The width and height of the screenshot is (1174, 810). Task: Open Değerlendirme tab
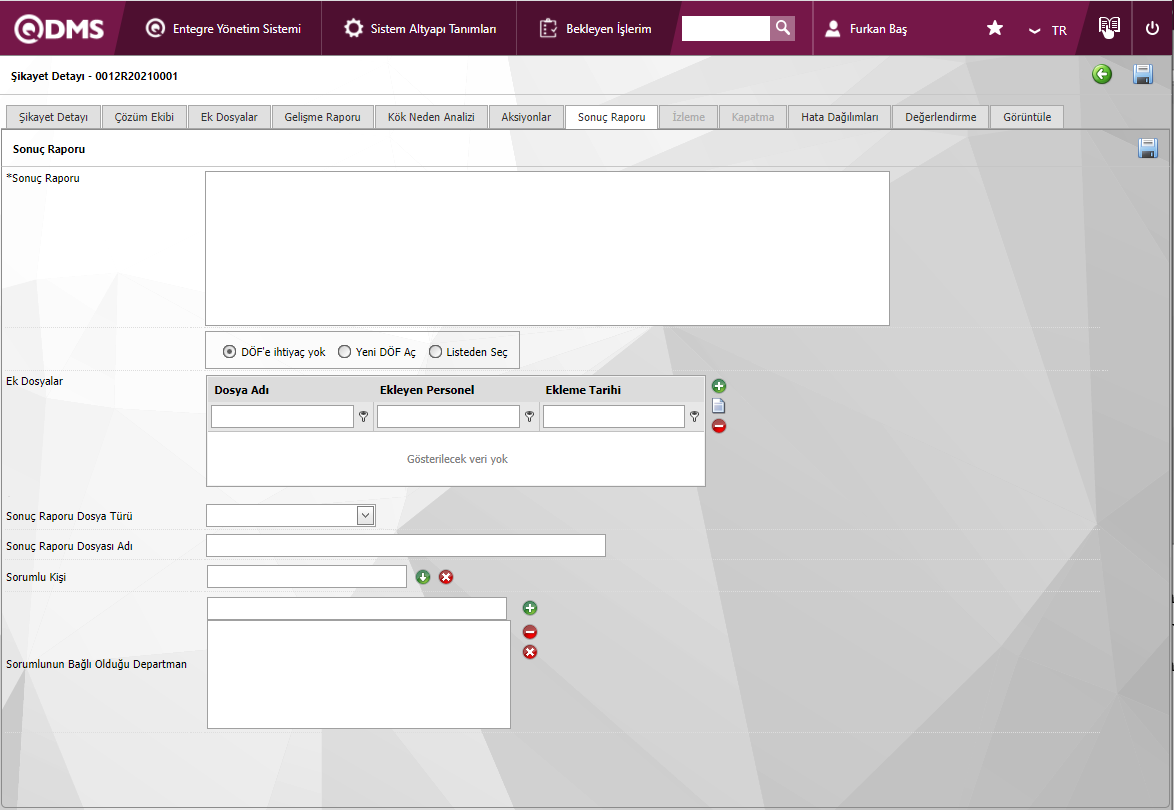tap(940, 117)
